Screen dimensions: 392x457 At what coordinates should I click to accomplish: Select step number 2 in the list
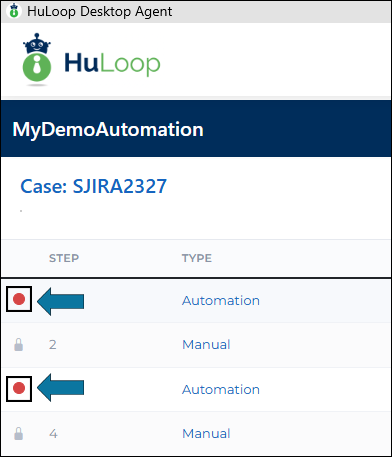click(x=53, y=345)
